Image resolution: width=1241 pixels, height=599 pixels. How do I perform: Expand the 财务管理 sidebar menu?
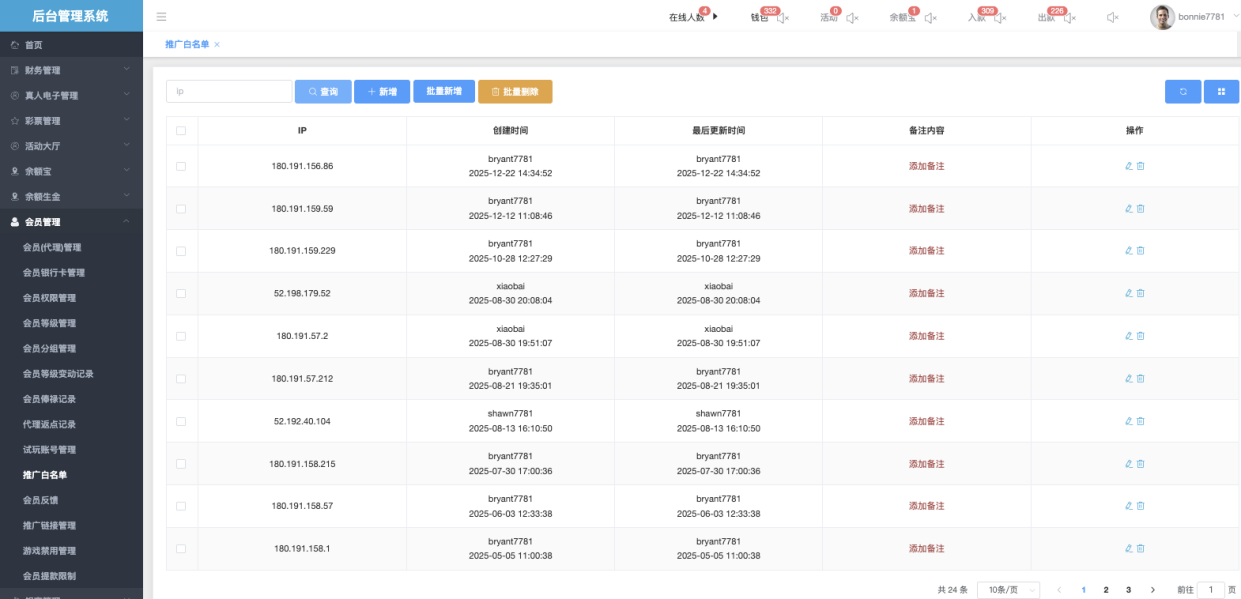pos(70,70)
